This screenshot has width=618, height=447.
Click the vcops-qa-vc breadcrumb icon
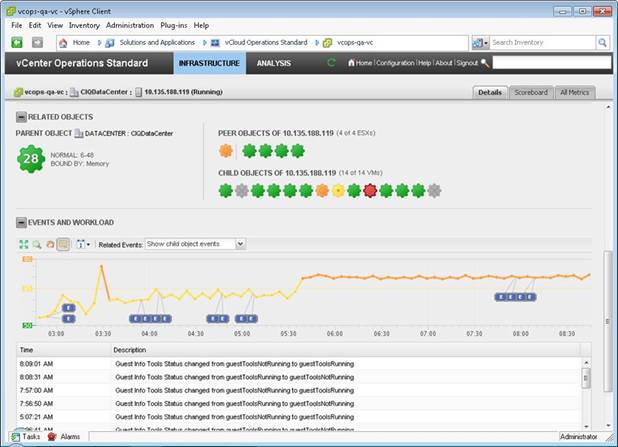pyautogui.click(x=327, y=43)
